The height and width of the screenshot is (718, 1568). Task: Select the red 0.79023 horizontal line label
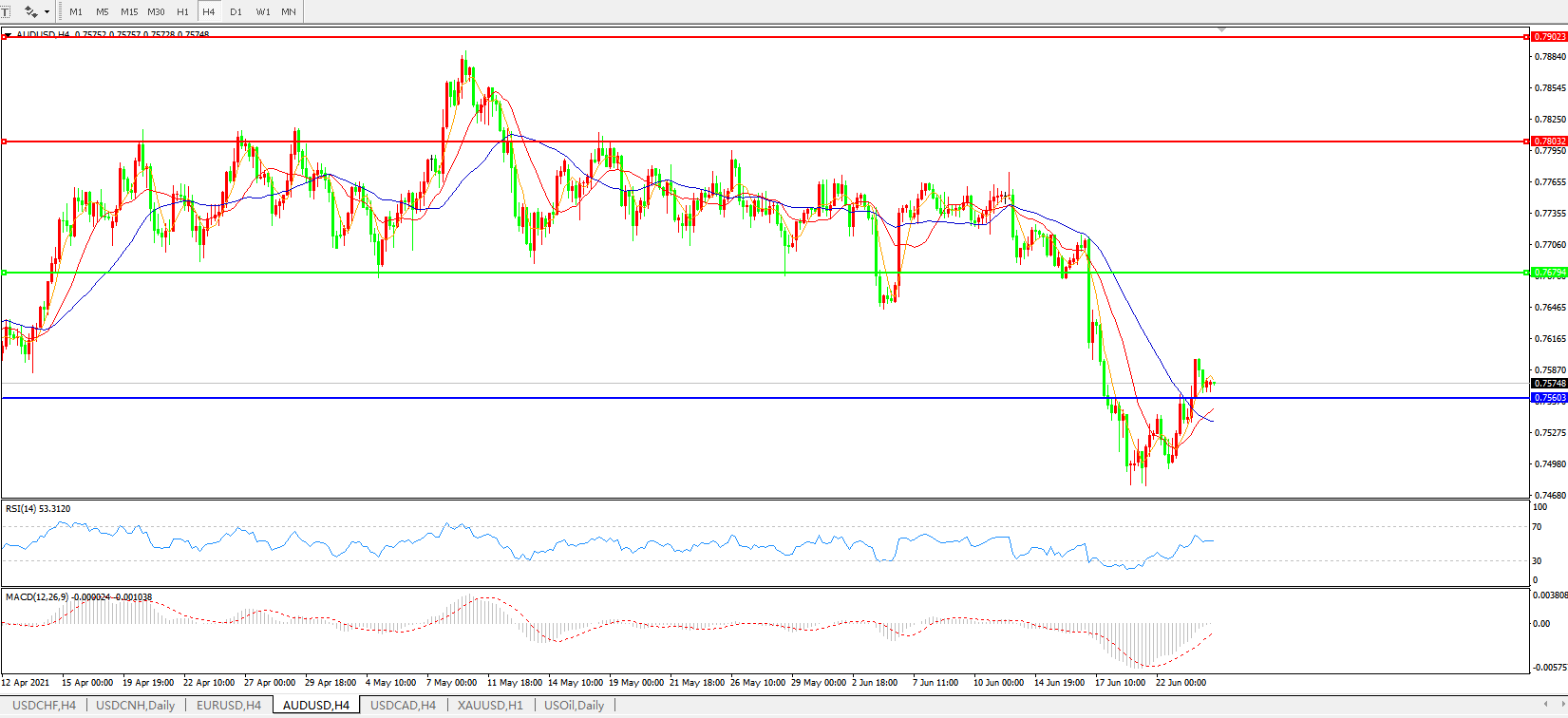[1549, 37]
